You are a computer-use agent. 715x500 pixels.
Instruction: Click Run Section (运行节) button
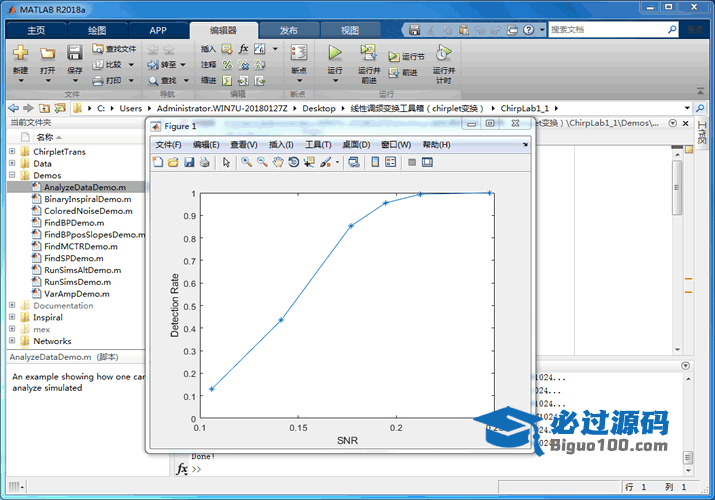point(406,57)
